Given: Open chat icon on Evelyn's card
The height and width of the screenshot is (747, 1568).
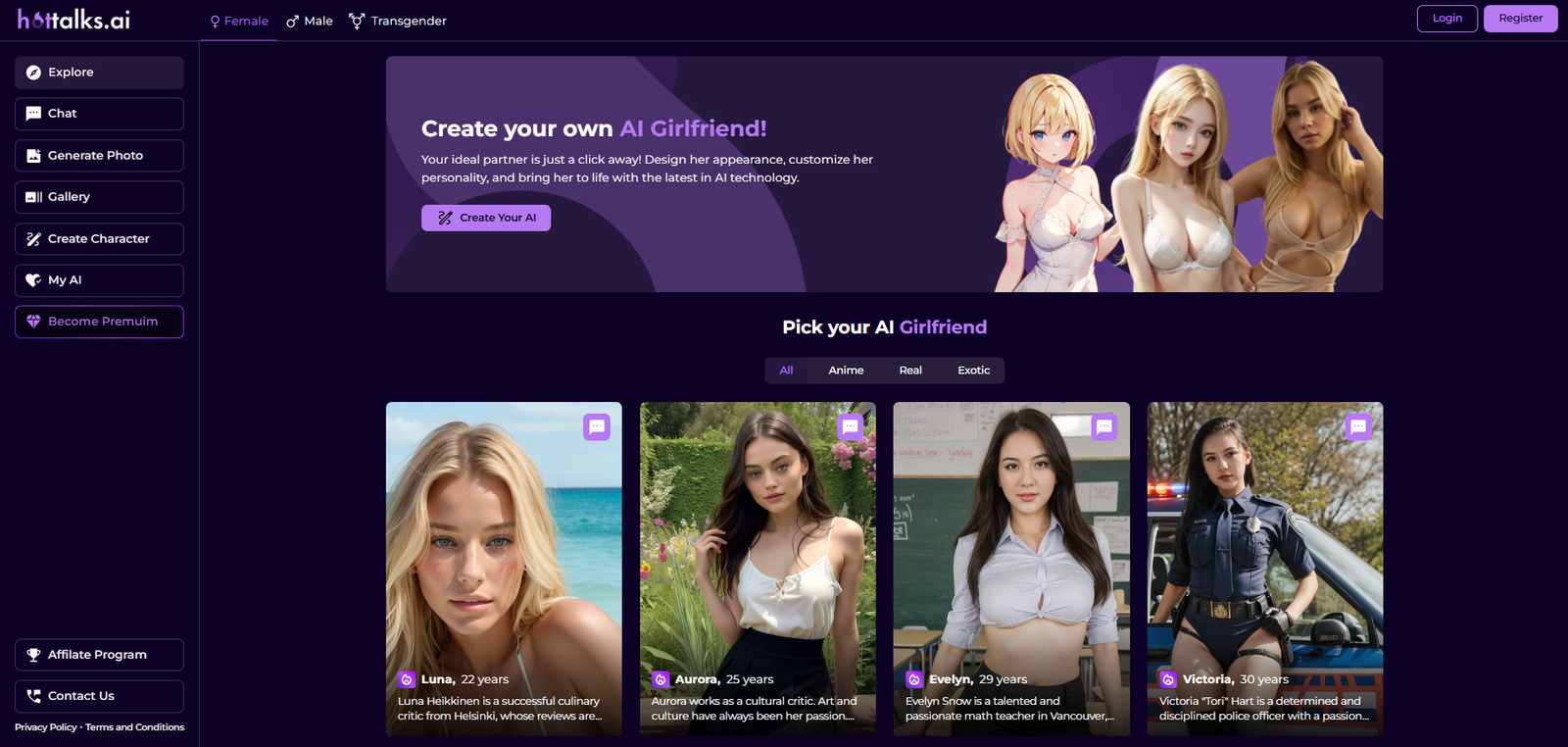Looking at the screenshot, I should click(1104, 427).
